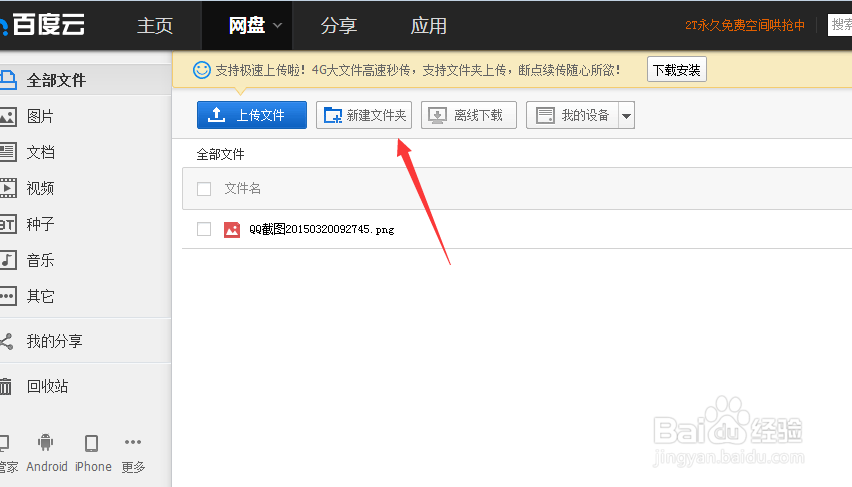Click the Baidu Yun logo
852x487 pixels.
pos(42,24)
